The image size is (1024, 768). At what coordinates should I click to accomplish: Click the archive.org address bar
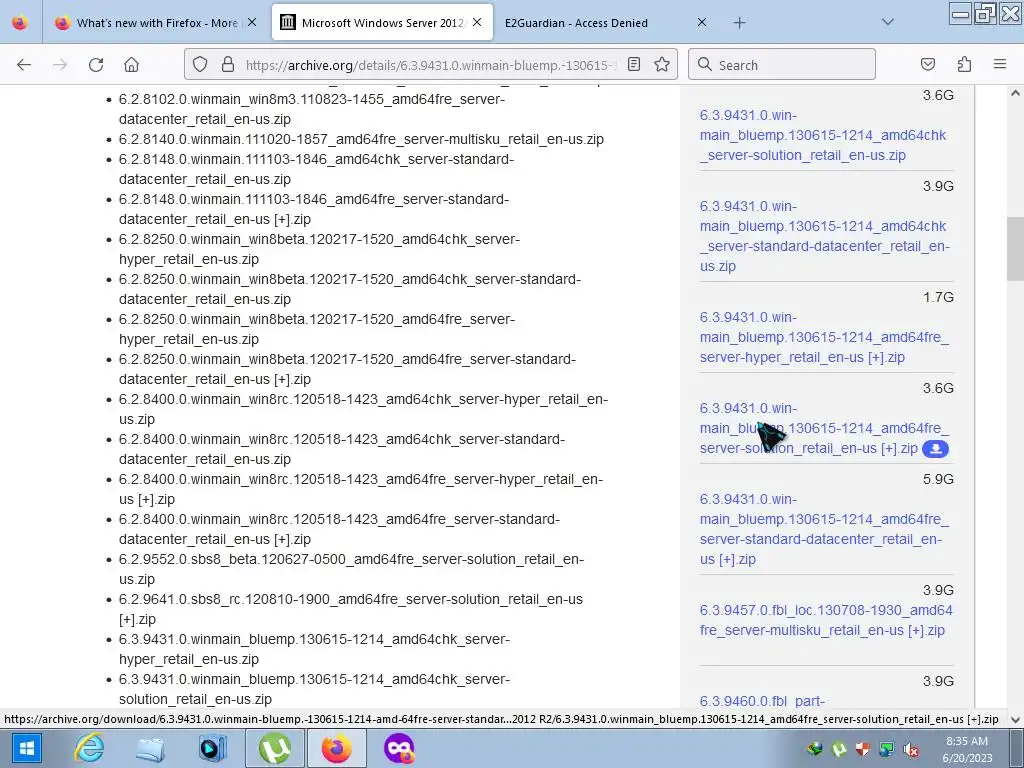pos(431,65)
